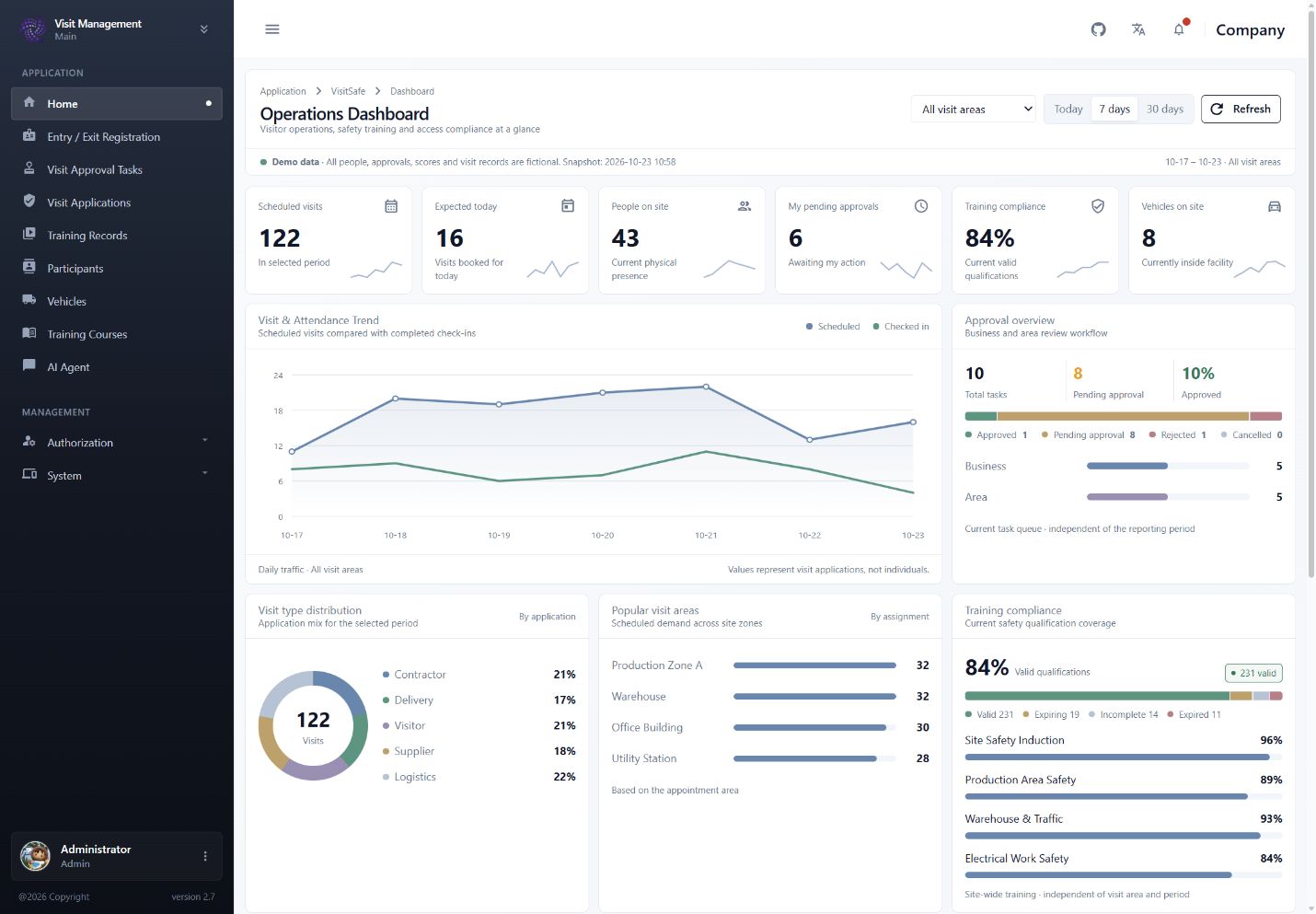Select the 7 days range option
1316x914 pixels.
coord(1114,109)
